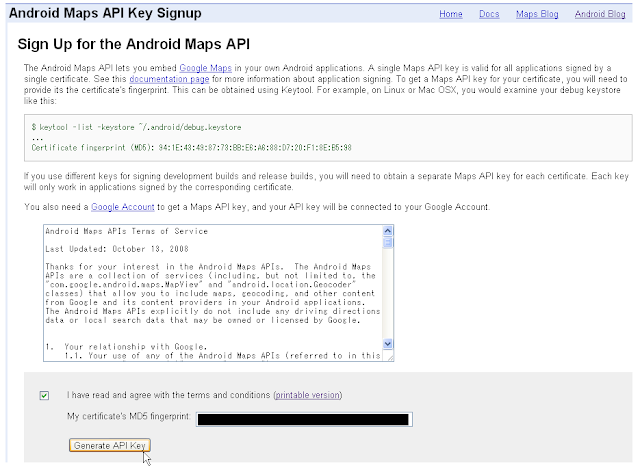
Task: Click the terms box scroll up arrow
Action: click(x=388, y=231)
